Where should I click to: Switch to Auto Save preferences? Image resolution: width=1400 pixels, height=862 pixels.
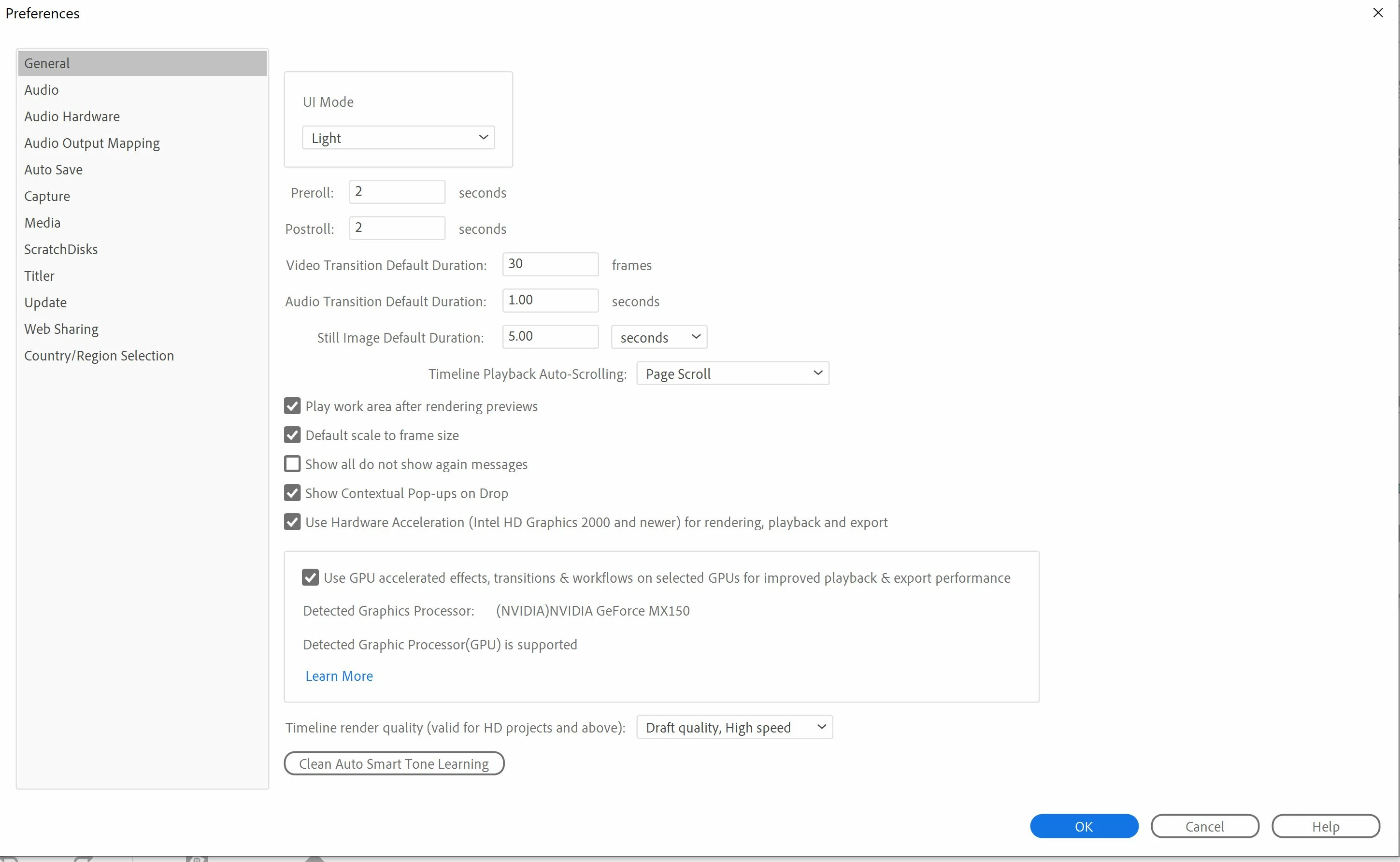54,169
